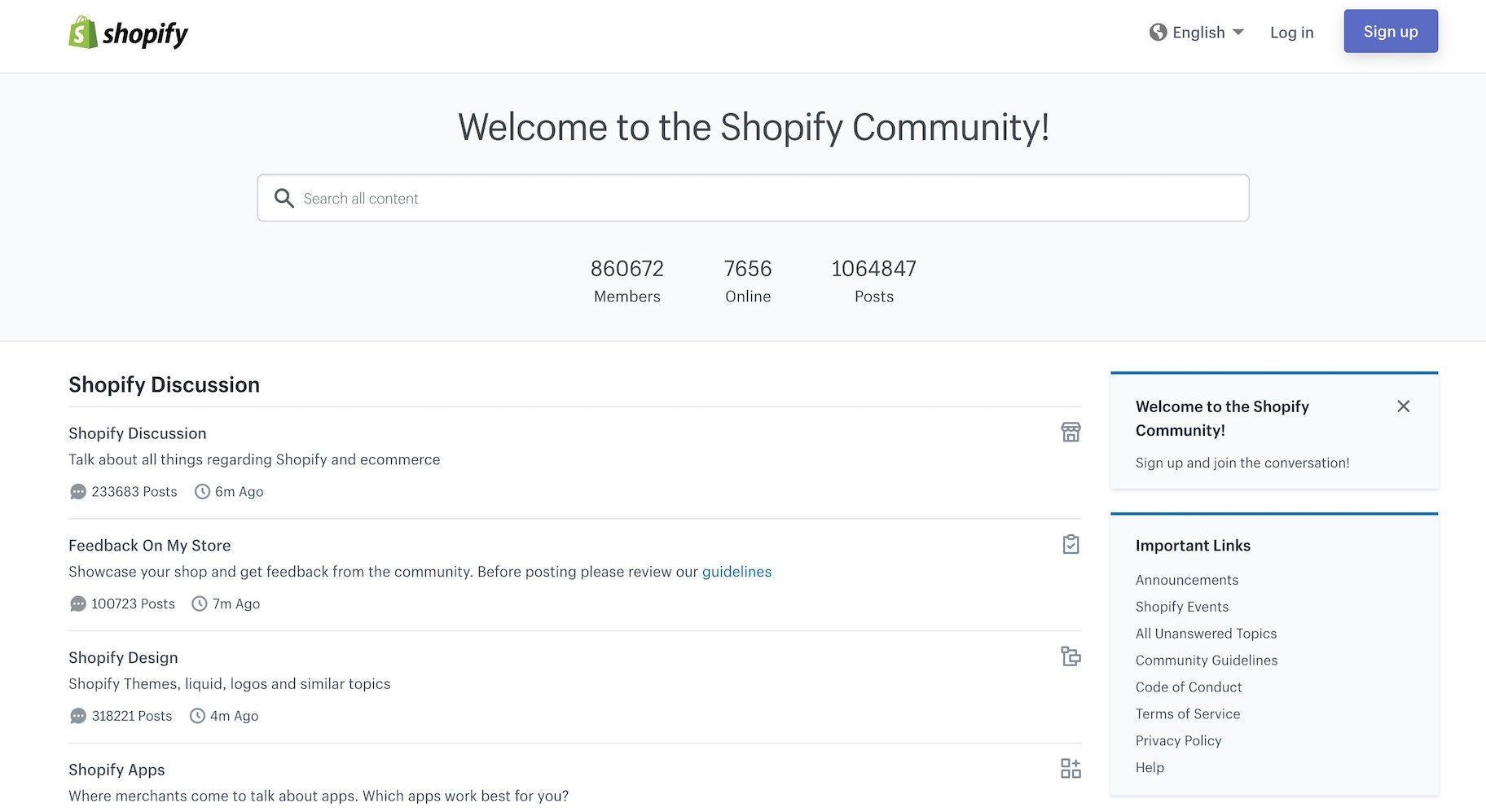Expand the English language dropdown
This screenshot has width=1486, height=812.
pyautogui.click(x=1239, y=32)
